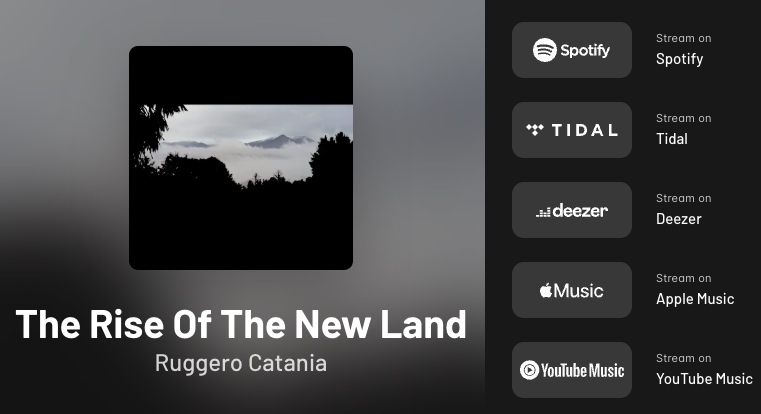Image resolution: width=761 pixels, height=414 pixels.
Task: Click the Apple logo glyph
Action: tap(546, 290)
